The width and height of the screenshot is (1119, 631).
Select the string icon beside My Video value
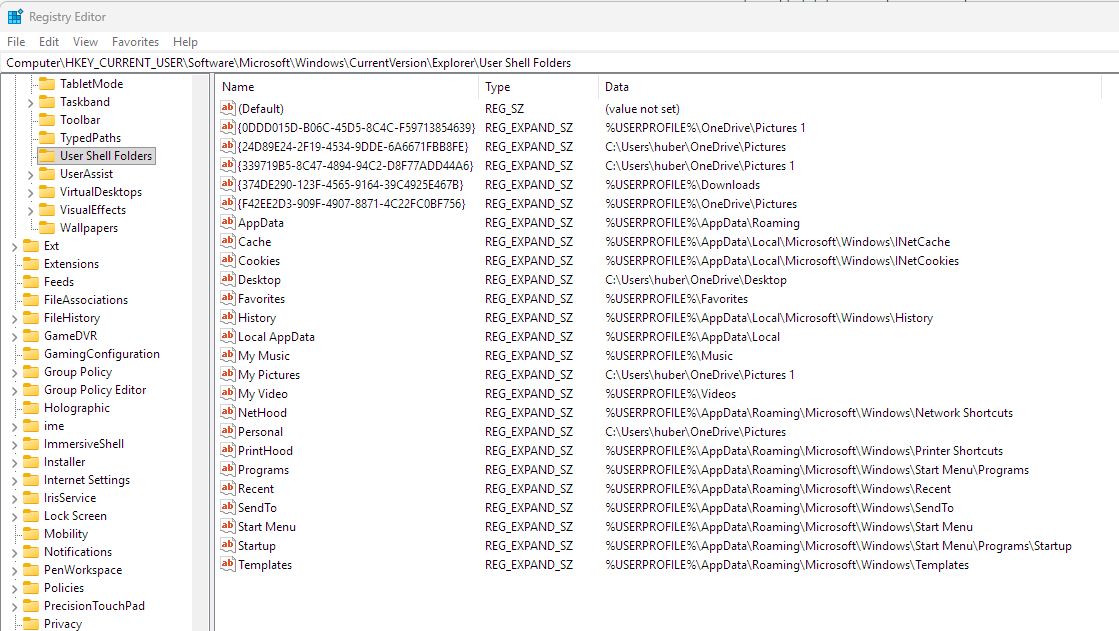coord(228,393)
